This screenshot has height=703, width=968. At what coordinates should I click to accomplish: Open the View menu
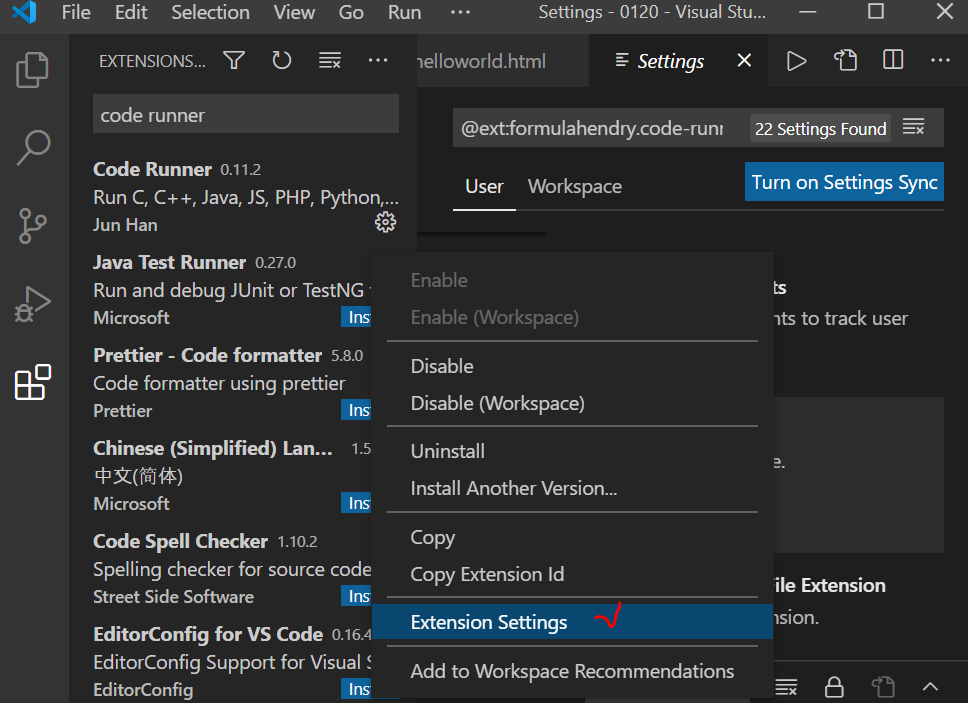294,12
